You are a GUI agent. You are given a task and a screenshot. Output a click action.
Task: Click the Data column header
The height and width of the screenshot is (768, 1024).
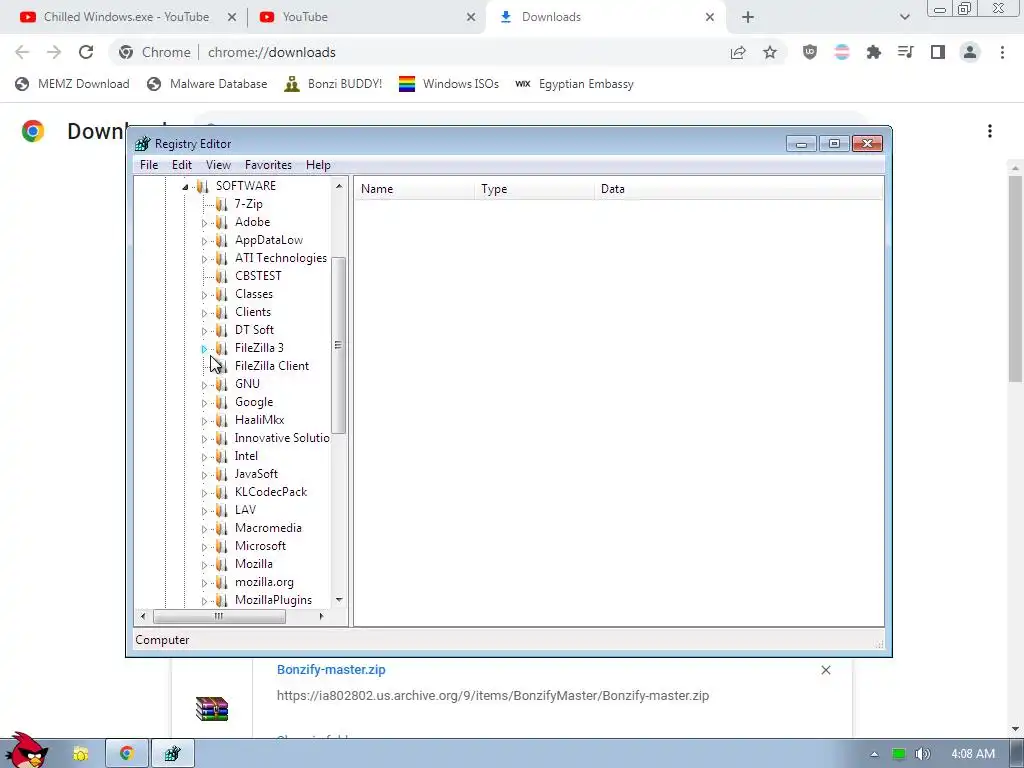739,189
